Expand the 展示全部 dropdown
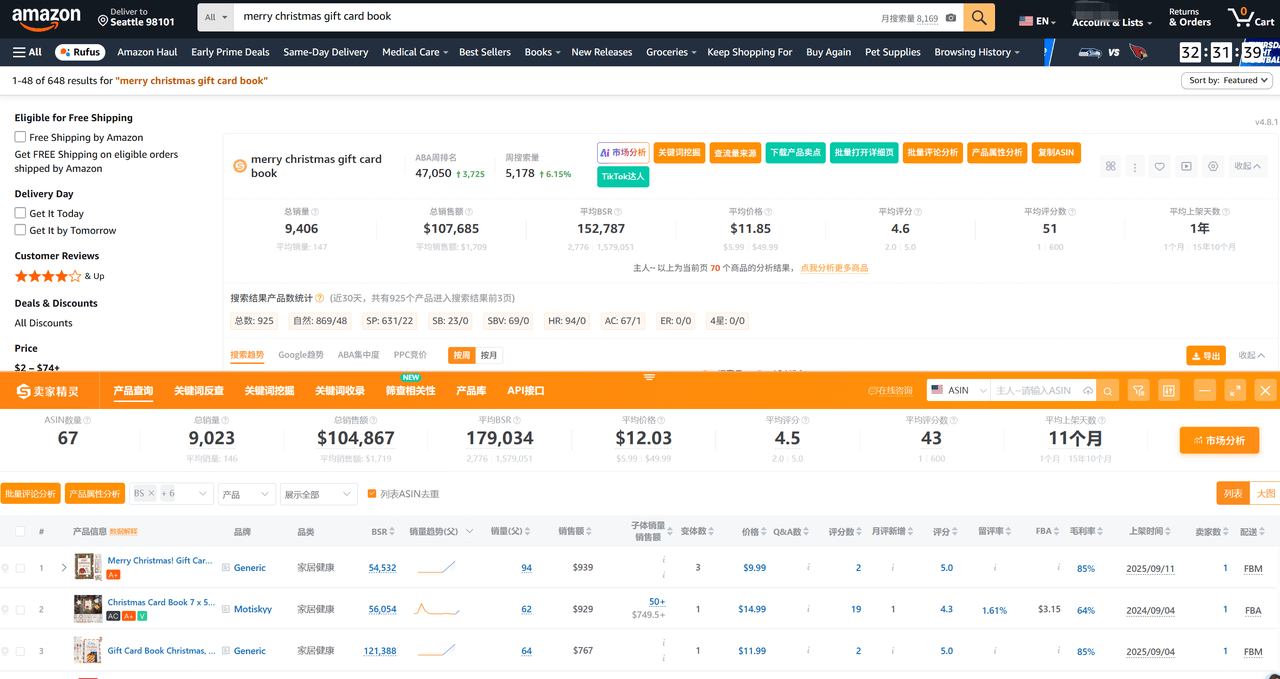1280x679 pixels. [x=318, y=494]
